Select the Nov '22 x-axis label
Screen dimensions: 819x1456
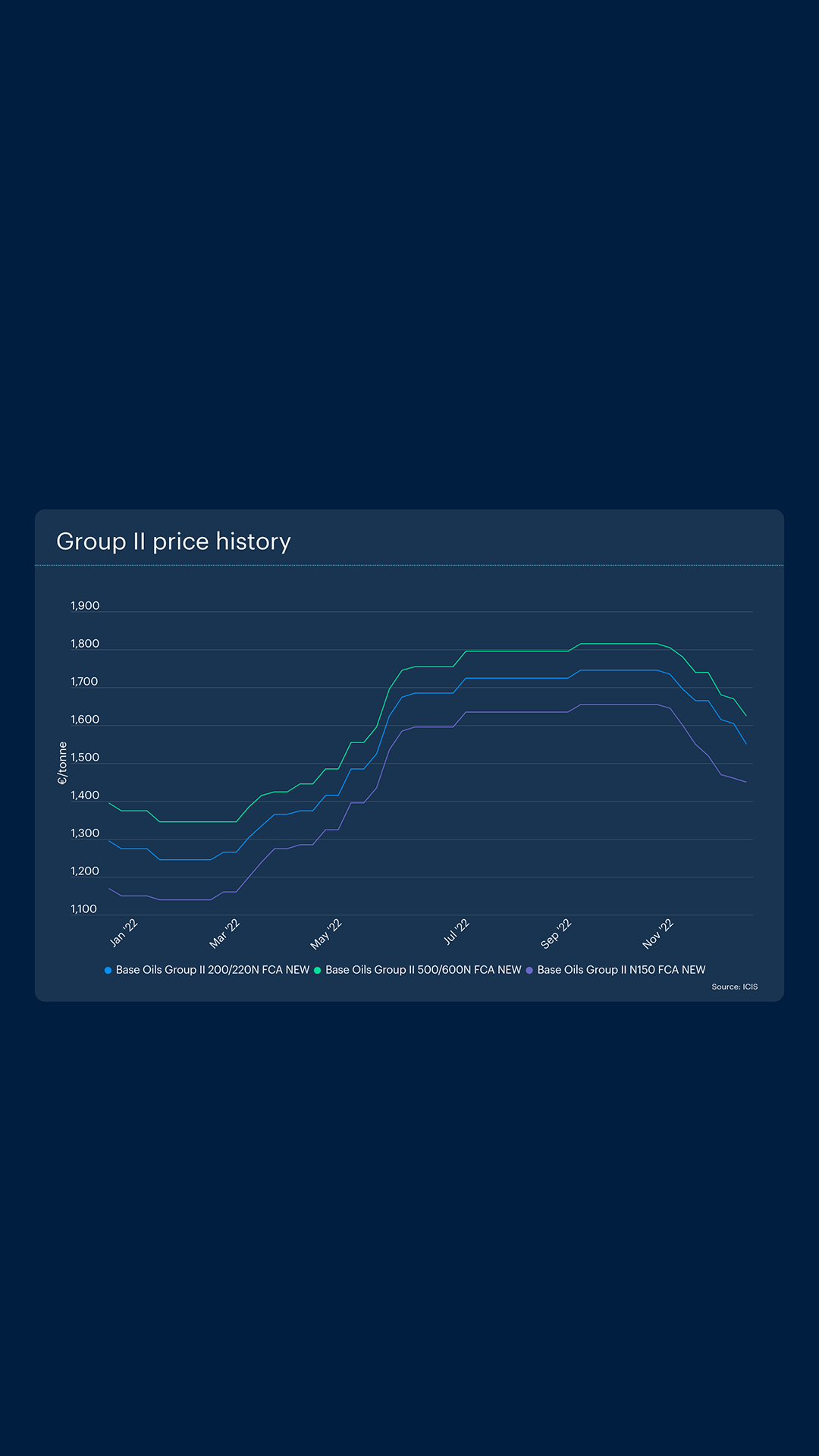(x=657, y=934)
